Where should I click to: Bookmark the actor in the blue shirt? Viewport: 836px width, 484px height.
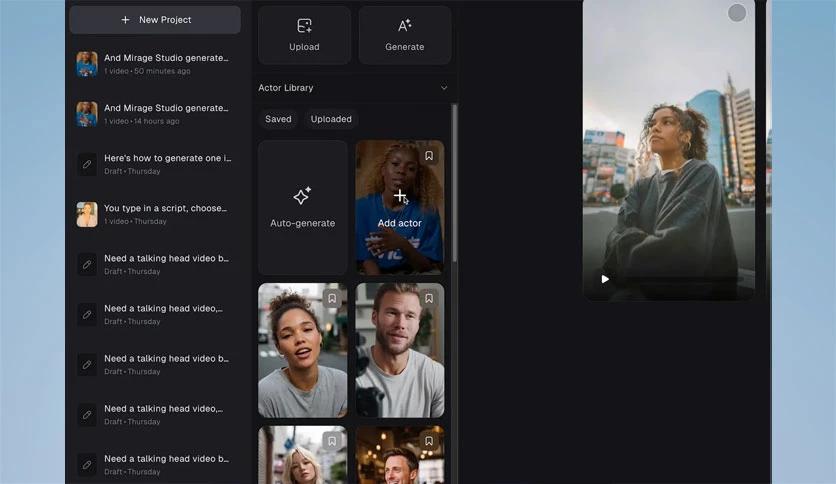point(429,156)
